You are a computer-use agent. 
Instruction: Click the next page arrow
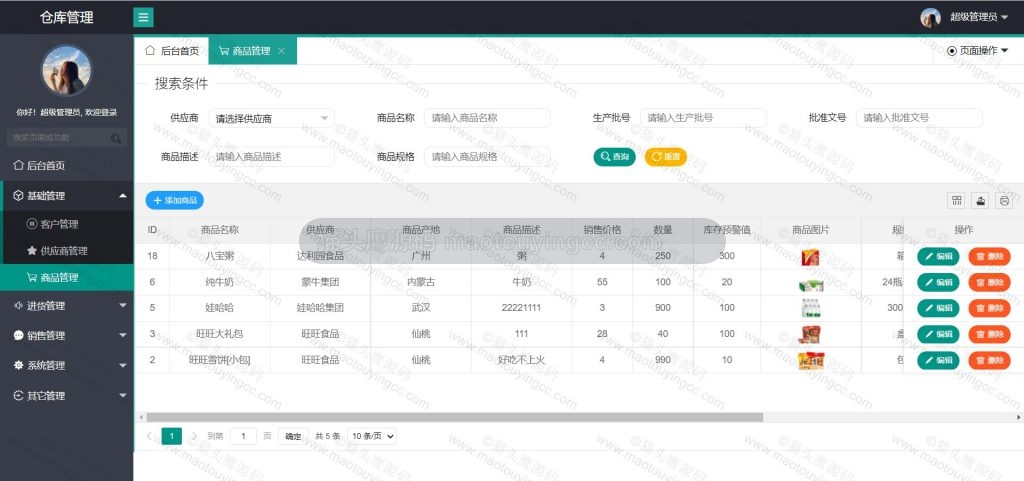click(193, 436)
